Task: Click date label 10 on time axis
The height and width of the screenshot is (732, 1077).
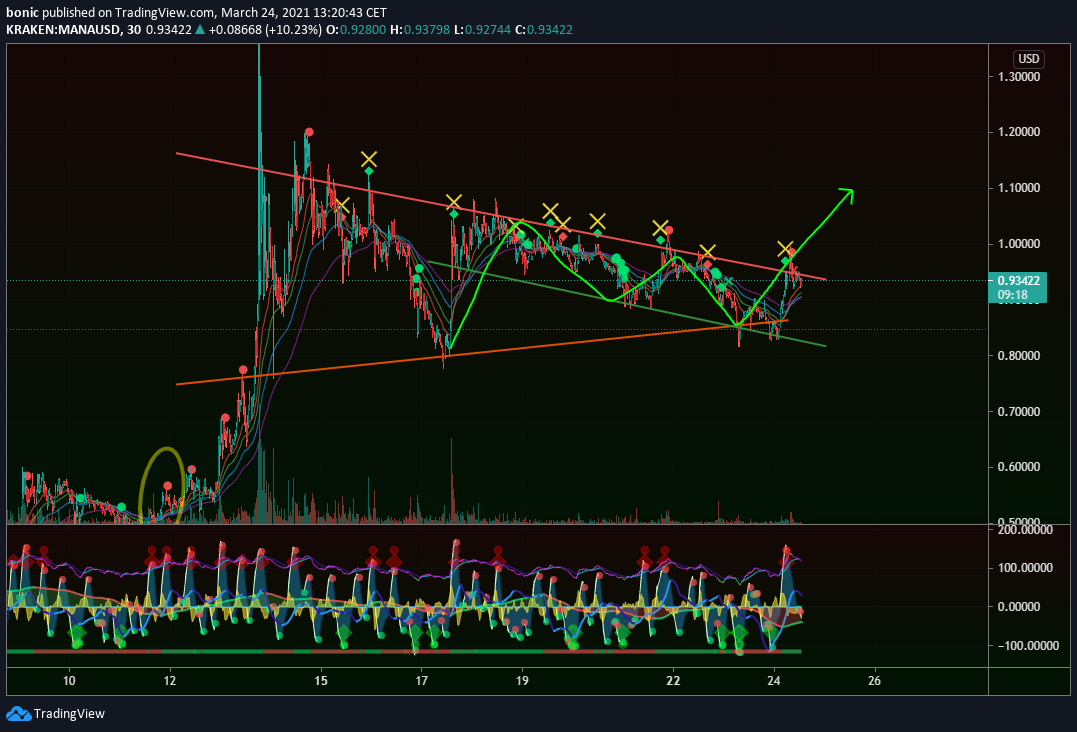Action: [69, 680]
